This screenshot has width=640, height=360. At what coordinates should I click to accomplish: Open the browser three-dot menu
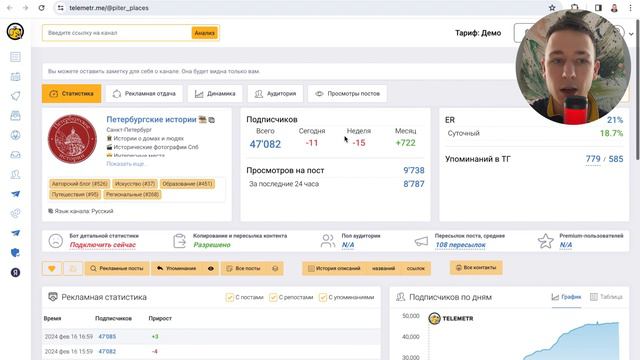click(631, 8)
